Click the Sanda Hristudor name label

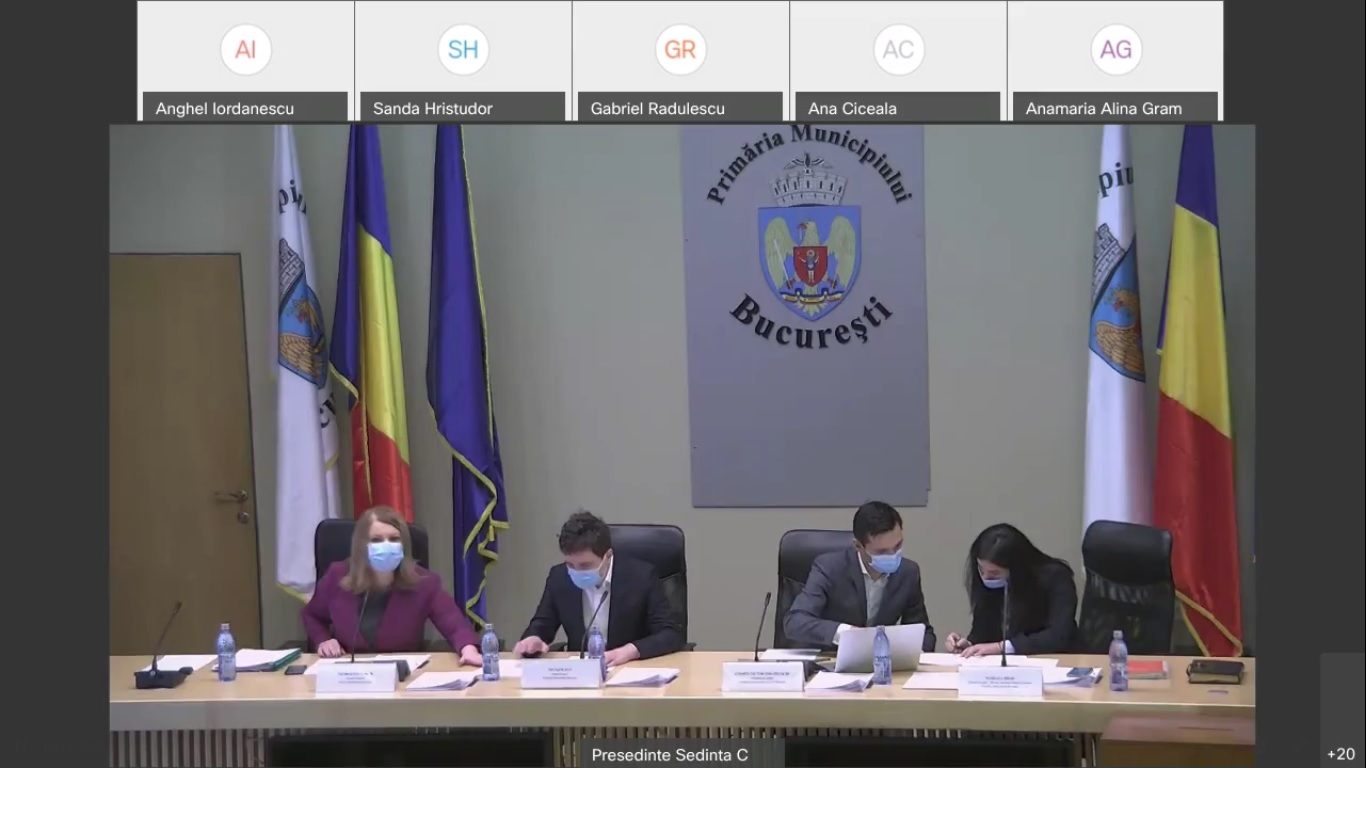[x=433, y=108]
